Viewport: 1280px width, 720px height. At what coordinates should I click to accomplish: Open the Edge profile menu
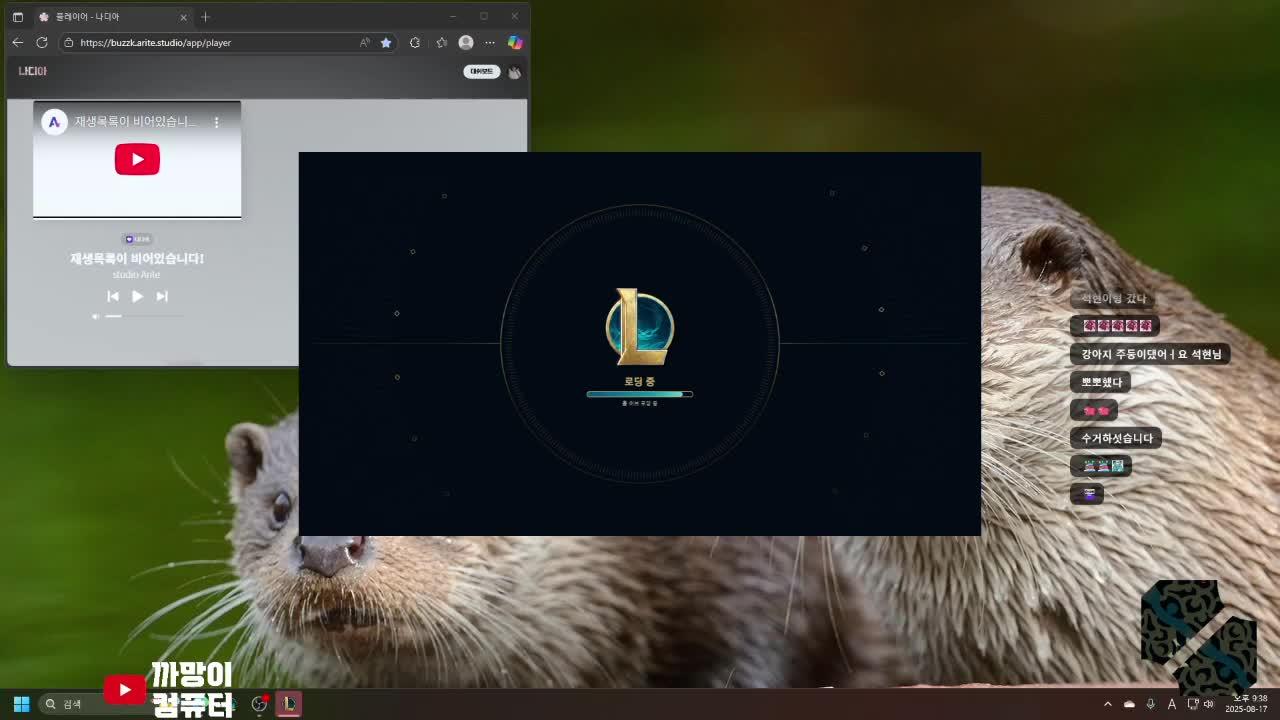(466, 43)
